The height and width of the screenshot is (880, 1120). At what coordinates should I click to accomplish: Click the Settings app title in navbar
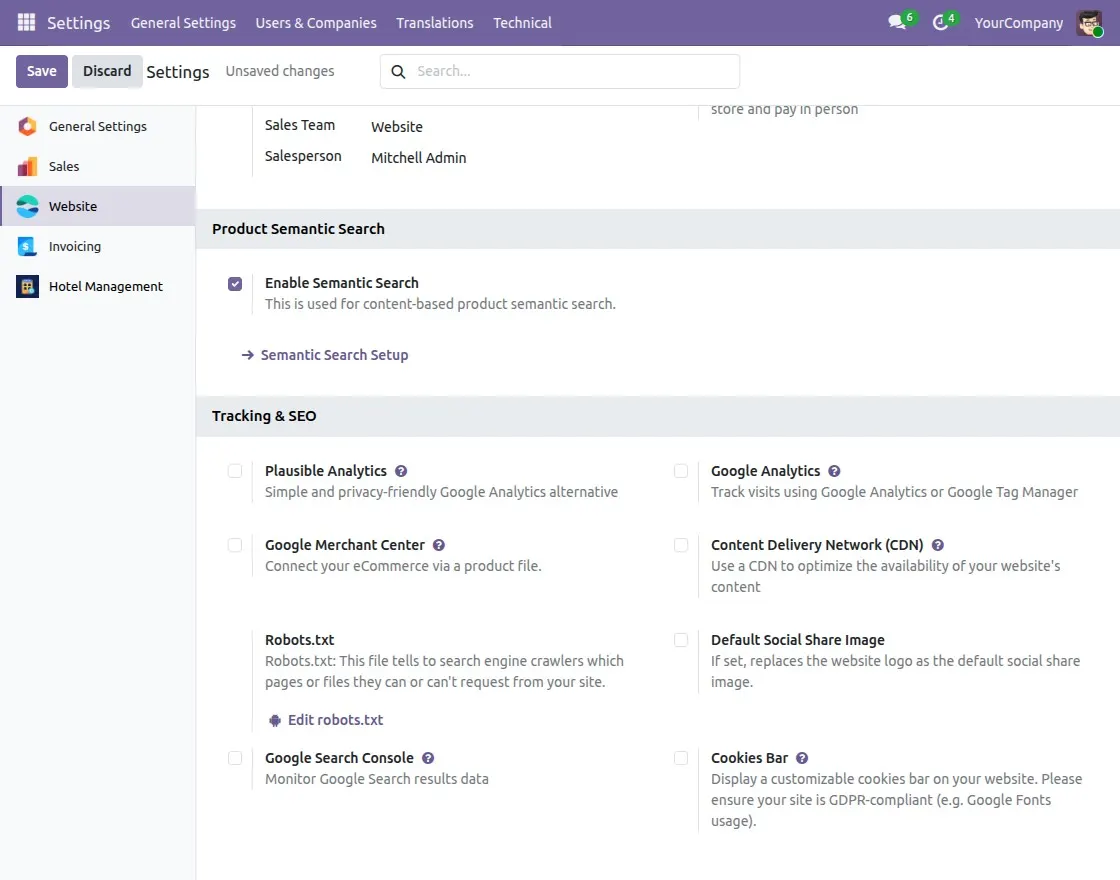pos(79,23)
